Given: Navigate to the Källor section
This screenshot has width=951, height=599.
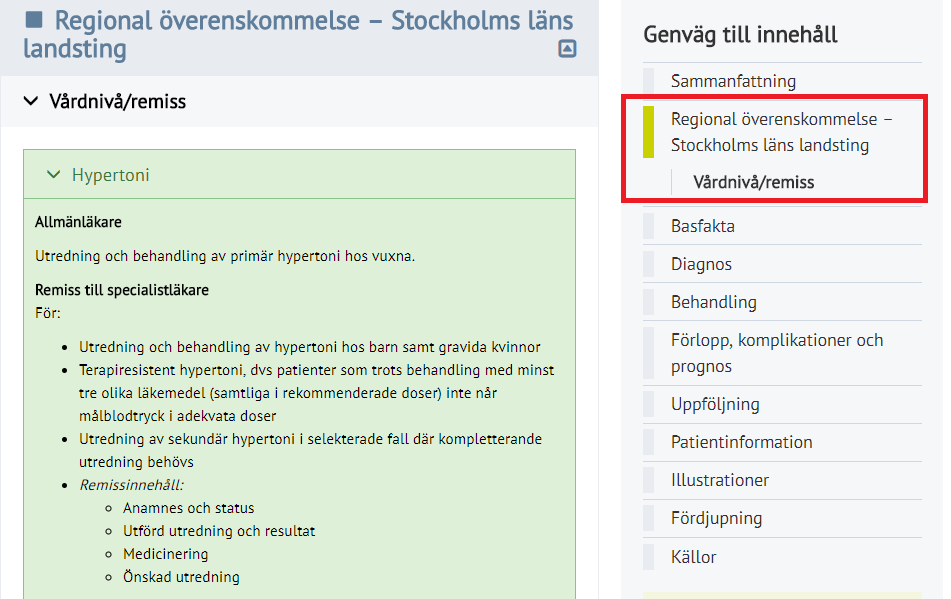Looking at the screenshot, I should 694,557.
